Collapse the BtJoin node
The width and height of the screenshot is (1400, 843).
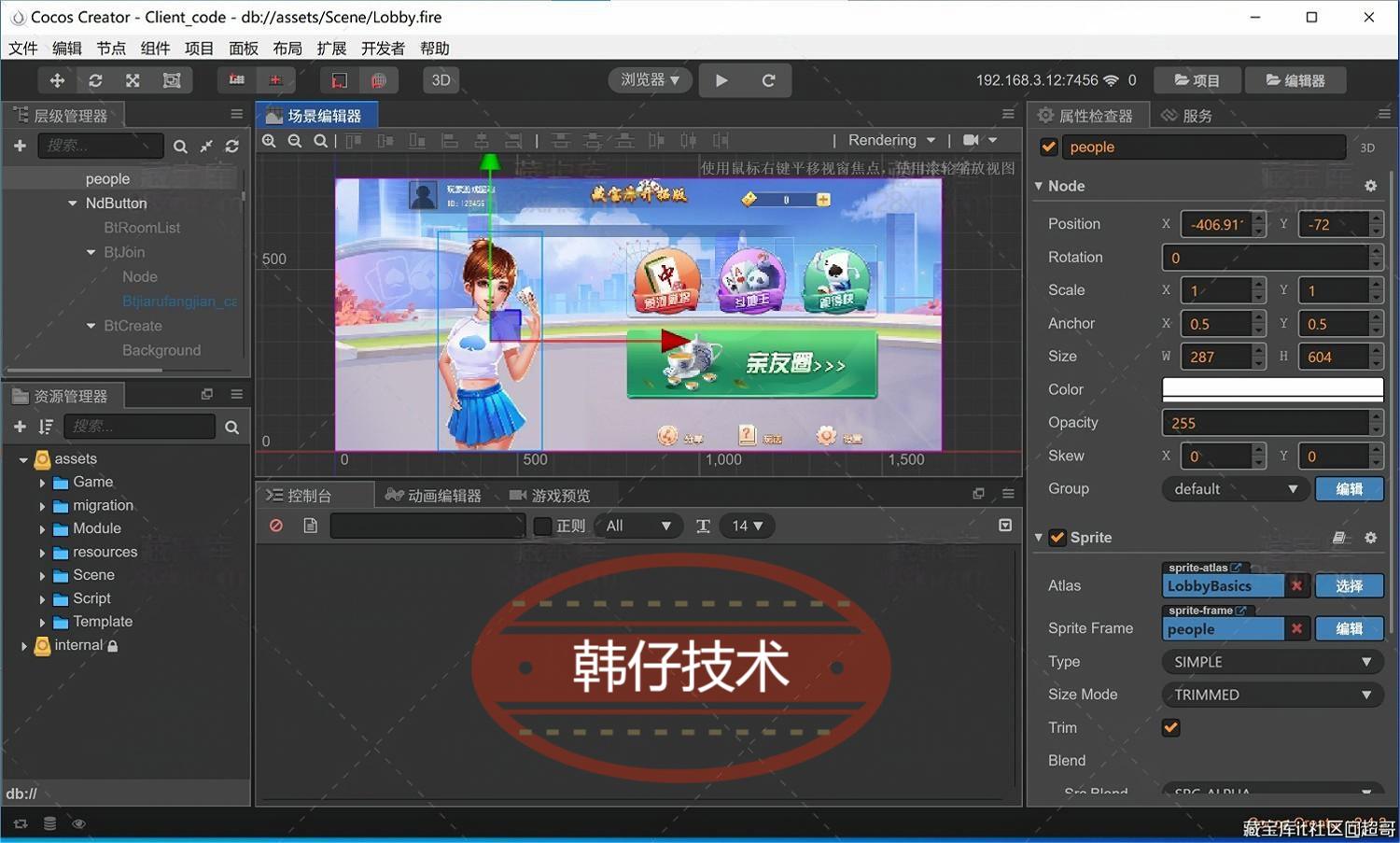91,252
